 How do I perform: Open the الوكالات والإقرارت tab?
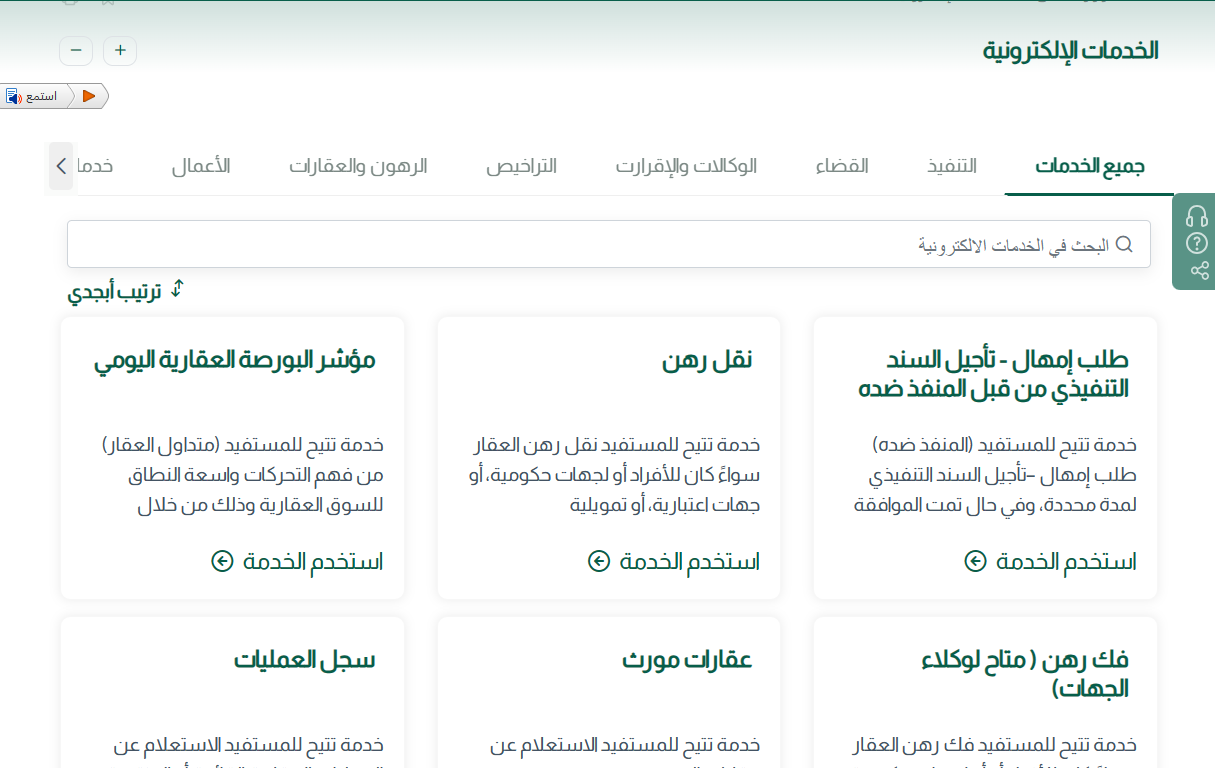click(686, 166)
